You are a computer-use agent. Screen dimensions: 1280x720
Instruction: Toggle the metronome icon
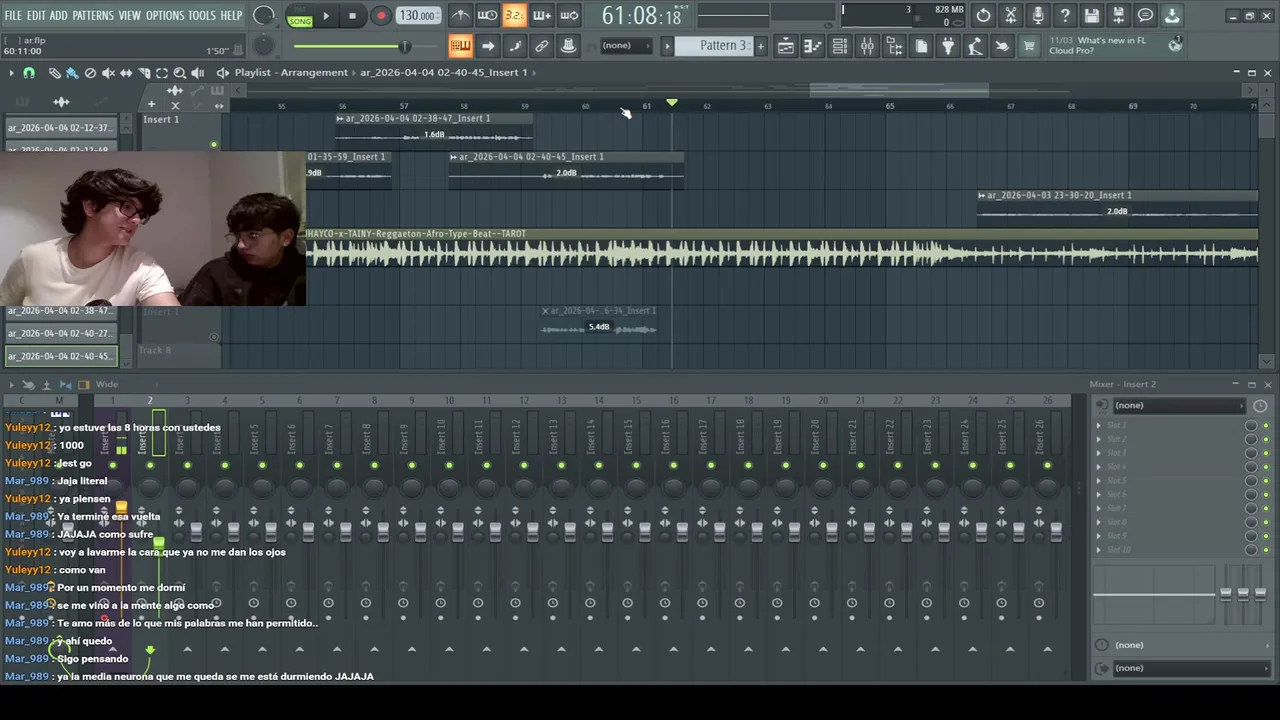(x=460, y=15)
